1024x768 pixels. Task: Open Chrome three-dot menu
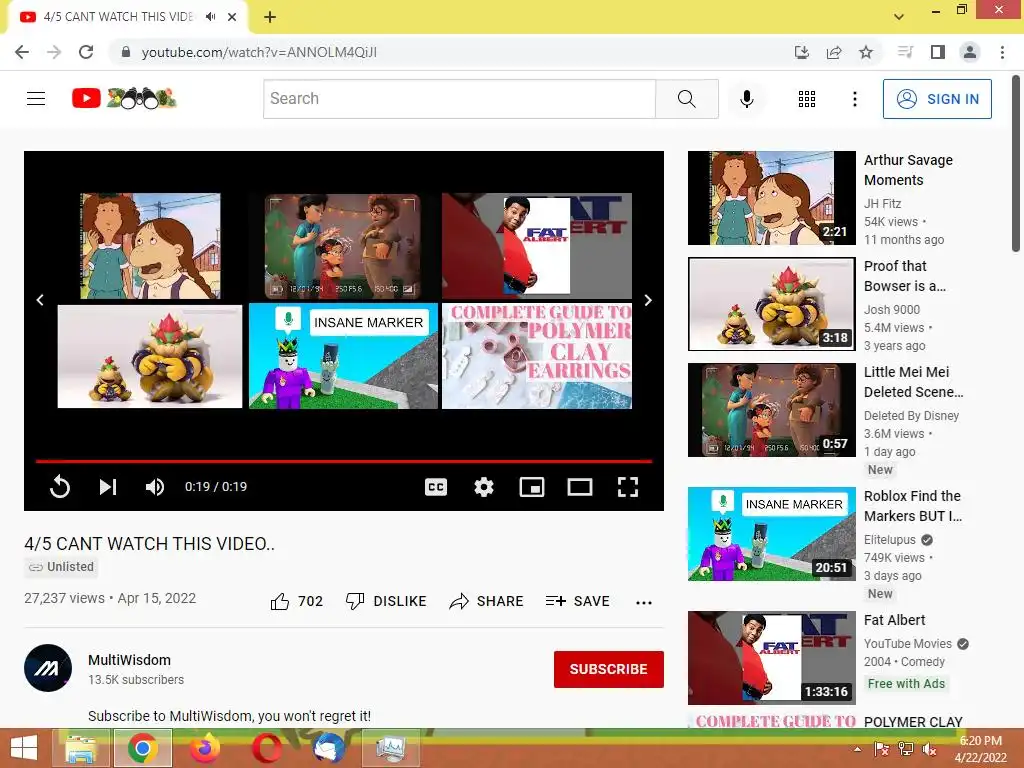pyautogui.click(x=1002, y=52)
